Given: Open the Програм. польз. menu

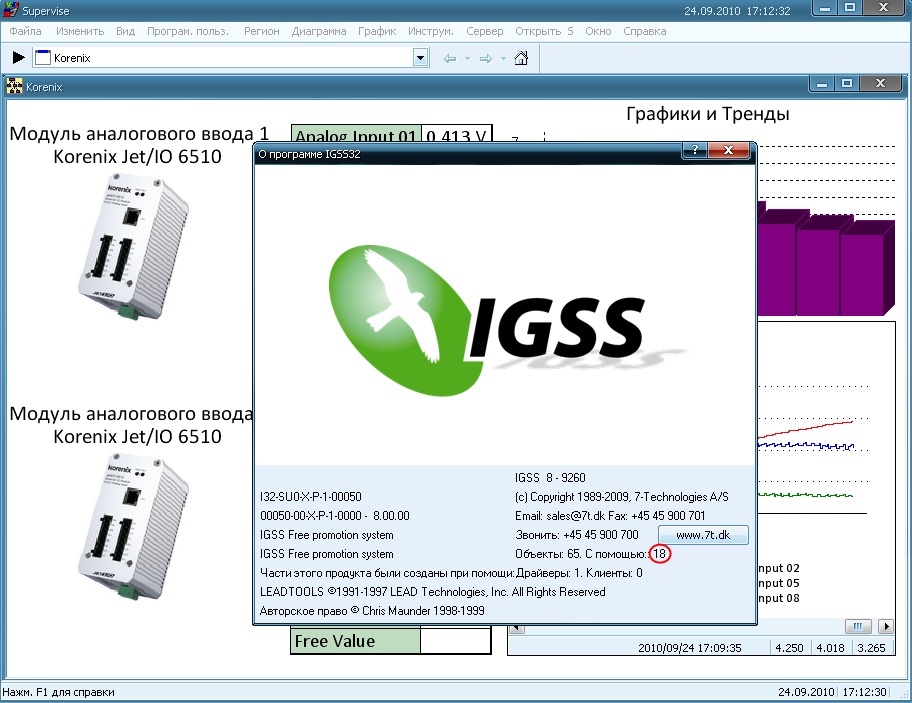Looking at the screenshot, I should 188,31.
